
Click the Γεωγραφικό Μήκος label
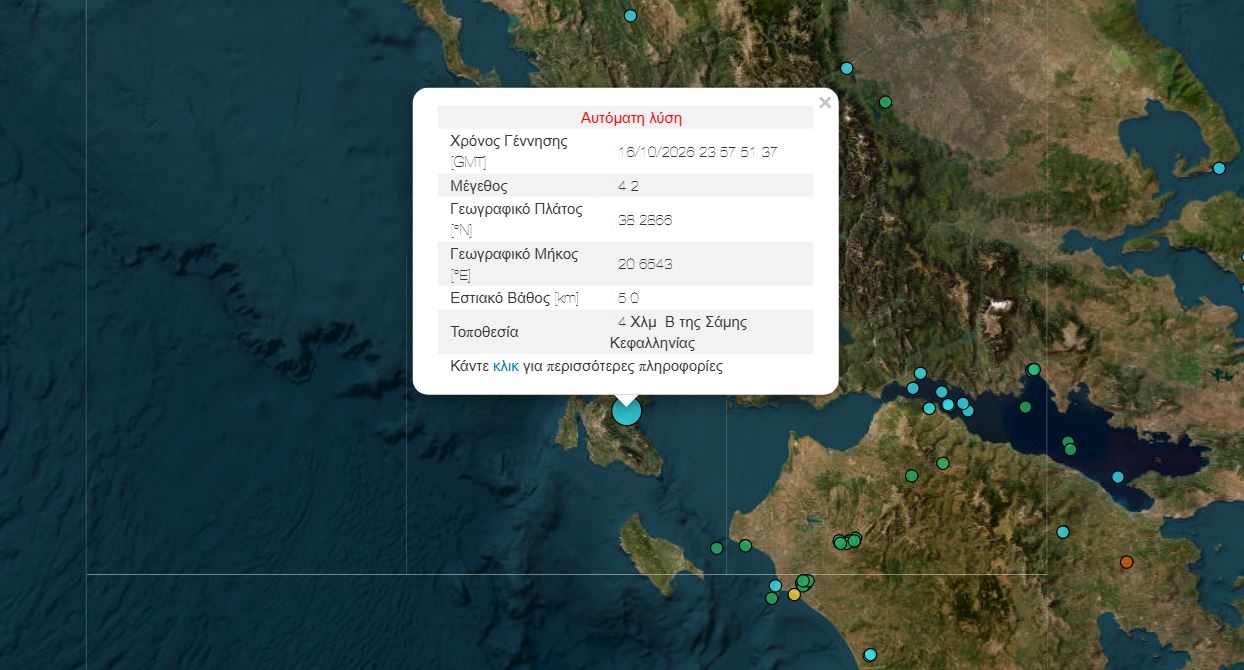pyautogui.click(x=514, y=254)
